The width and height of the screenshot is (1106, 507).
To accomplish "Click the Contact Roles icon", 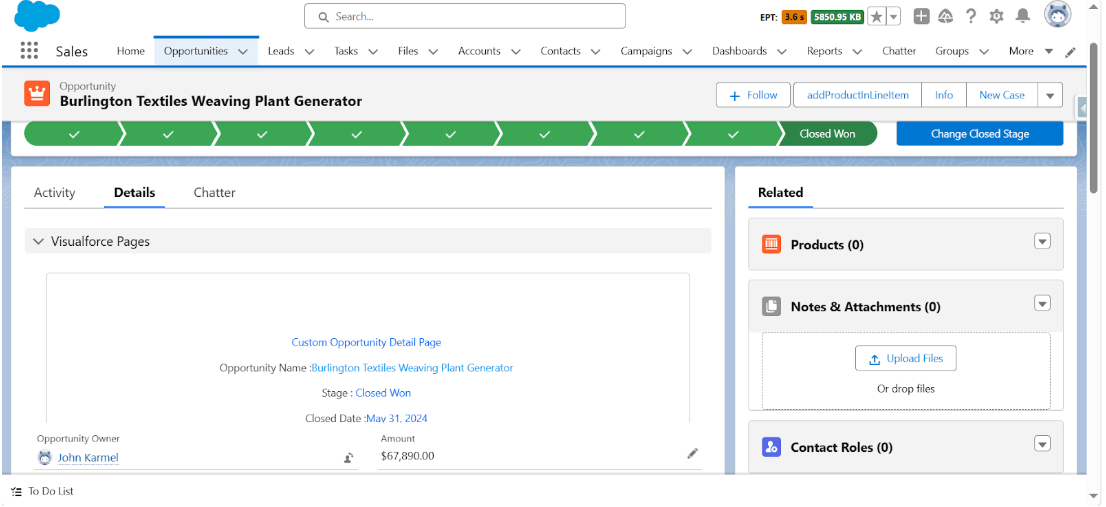I will [772, 447].
